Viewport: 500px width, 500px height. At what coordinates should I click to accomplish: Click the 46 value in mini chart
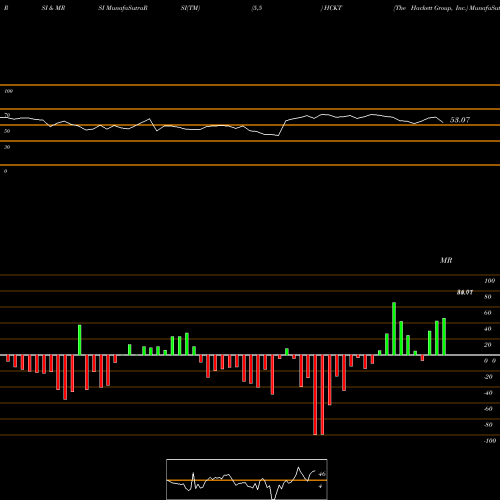coord(322,474)
